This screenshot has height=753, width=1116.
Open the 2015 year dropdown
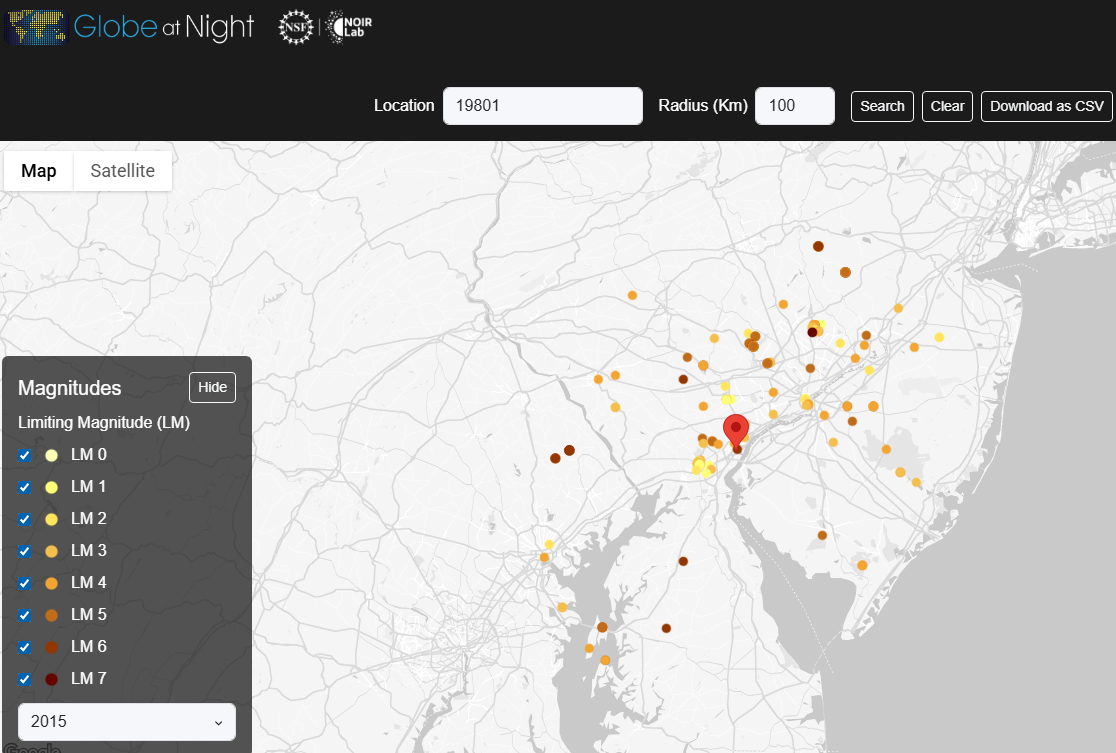tap(127, 722)
